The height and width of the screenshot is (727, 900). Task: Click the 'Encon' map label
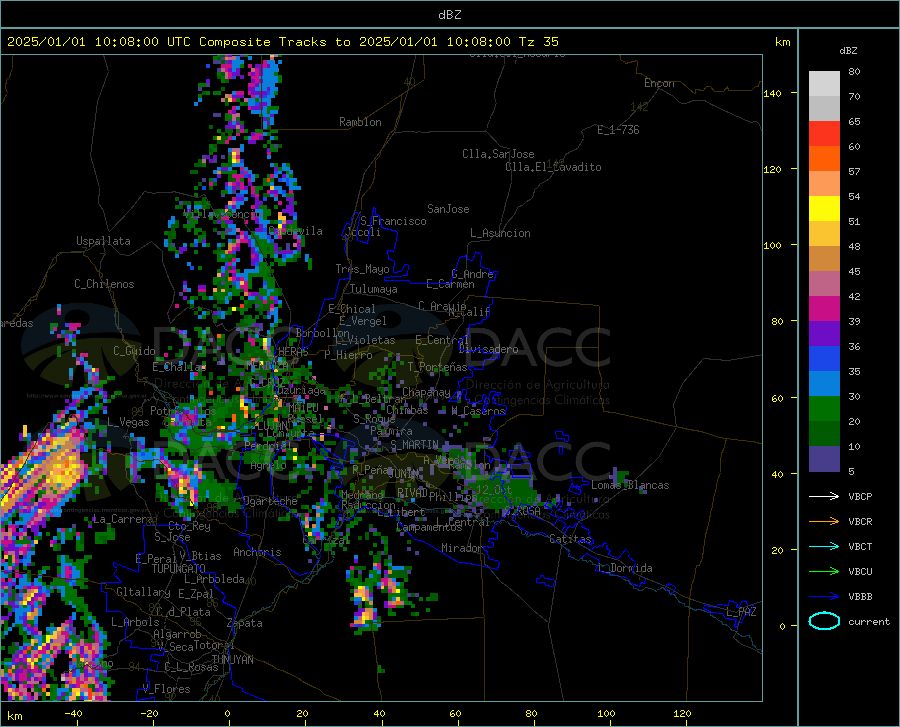pyautogui.click(x=659, y=83)
